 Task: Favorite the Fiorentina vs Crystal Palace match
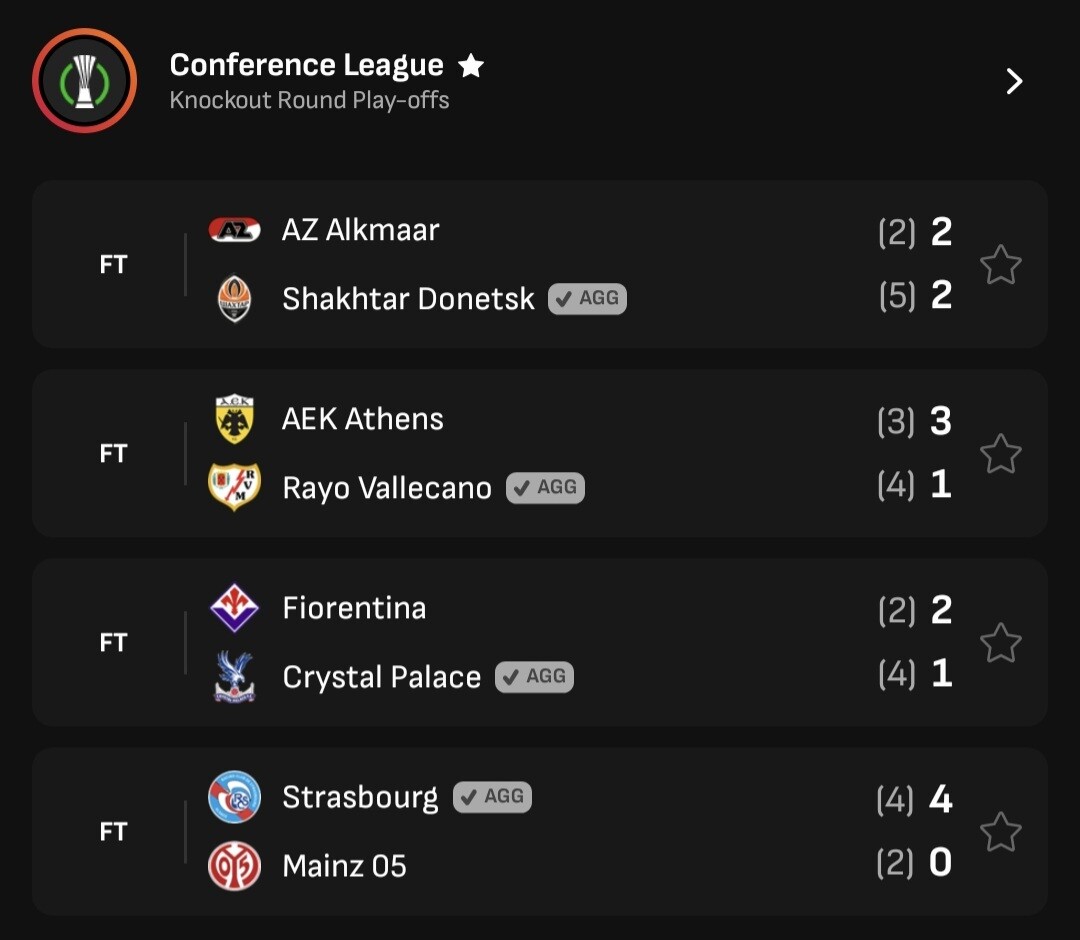point(1000,643)
